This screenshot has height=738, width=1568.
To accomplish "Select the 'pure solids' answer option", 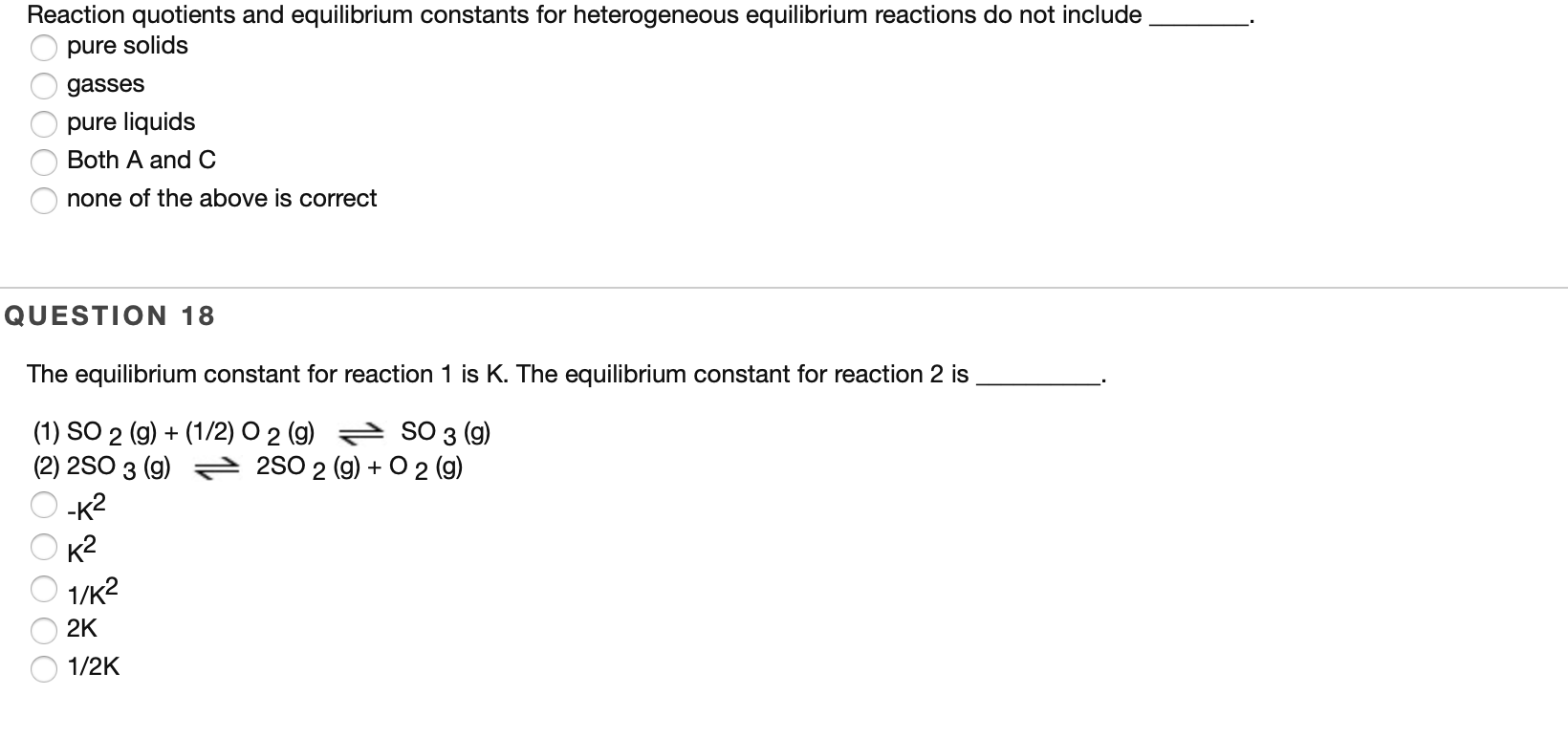I will click(x=44, y=48).
